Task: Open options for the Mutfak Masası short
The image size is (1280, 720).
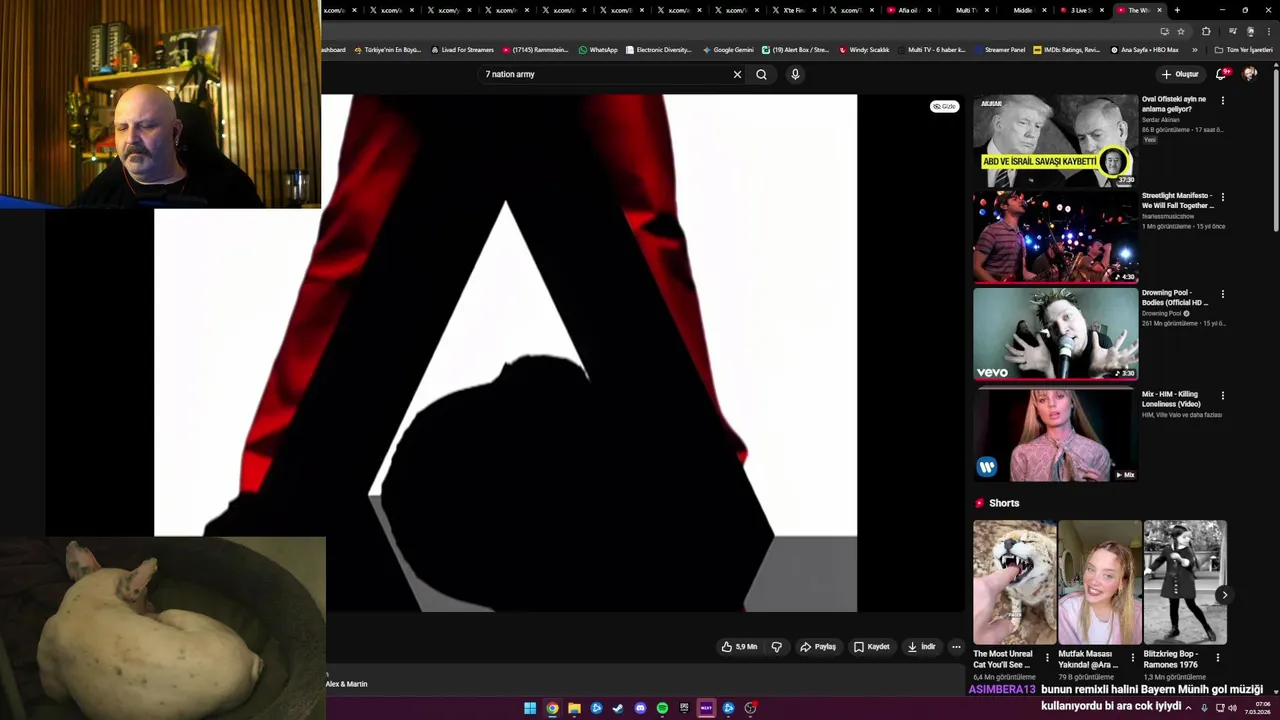Action: 1132,658
